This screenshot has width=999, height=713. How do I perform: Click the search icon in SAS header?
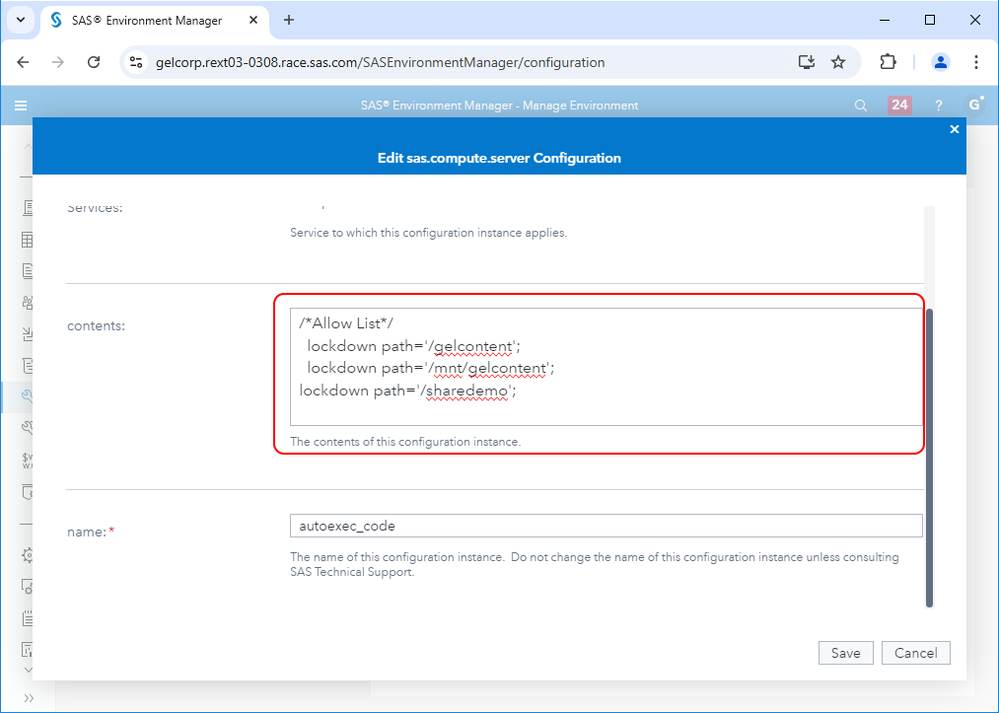(x=861, y=105)
